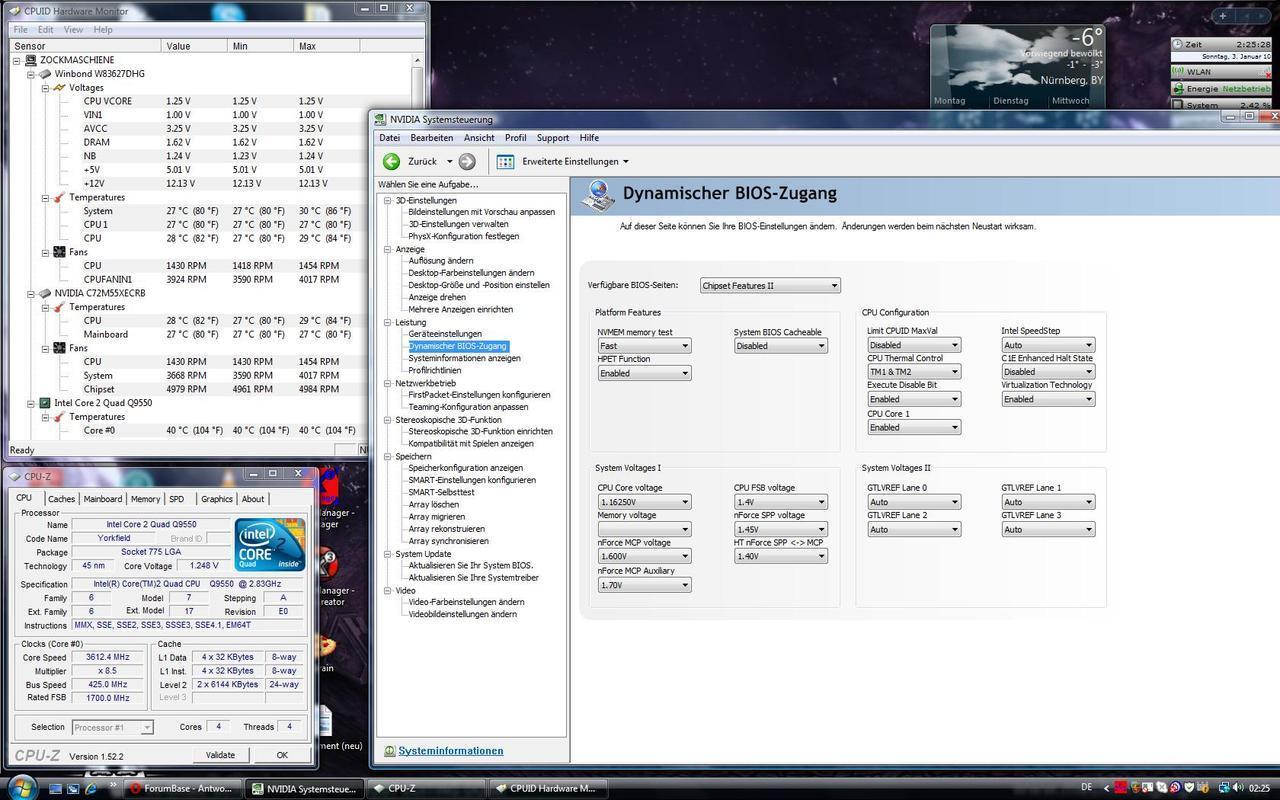Click the Validate button in CPU-Z
The height and width of the screenshot is (800, 1280).
coord(220,755)
